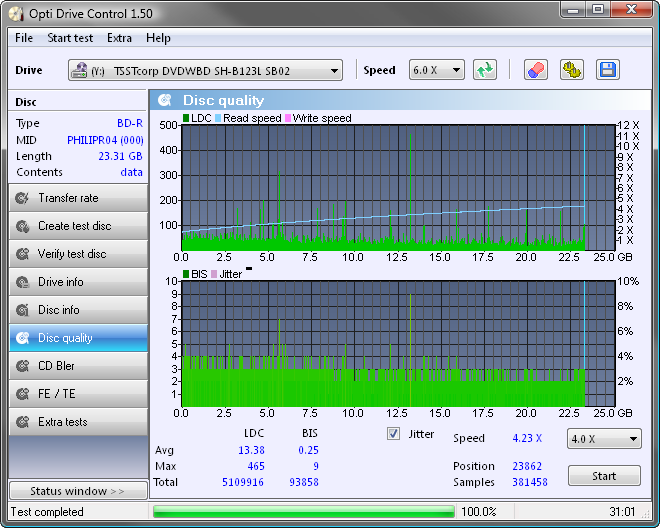Open the Start test menu
Image resolution: width=660 pixels, height=528 pixels.
tap(70, 38)
